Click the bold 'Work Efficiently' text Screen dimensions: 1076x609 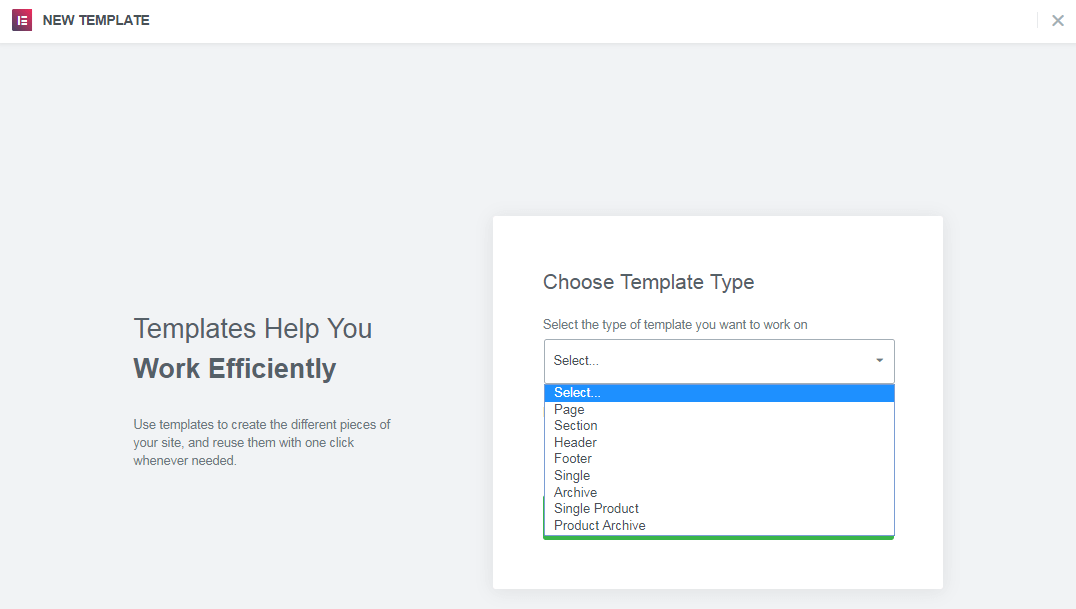pos(235,368)
